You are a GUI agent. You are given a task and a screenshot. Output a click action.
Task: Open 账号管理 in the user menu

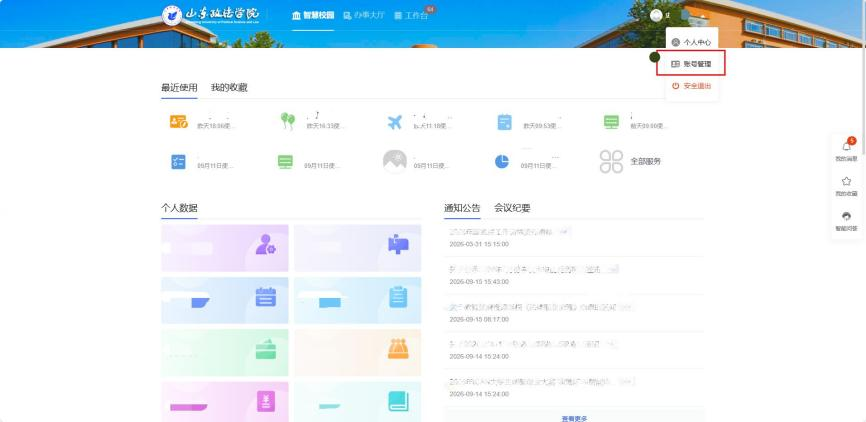click(x=691, y=64)
